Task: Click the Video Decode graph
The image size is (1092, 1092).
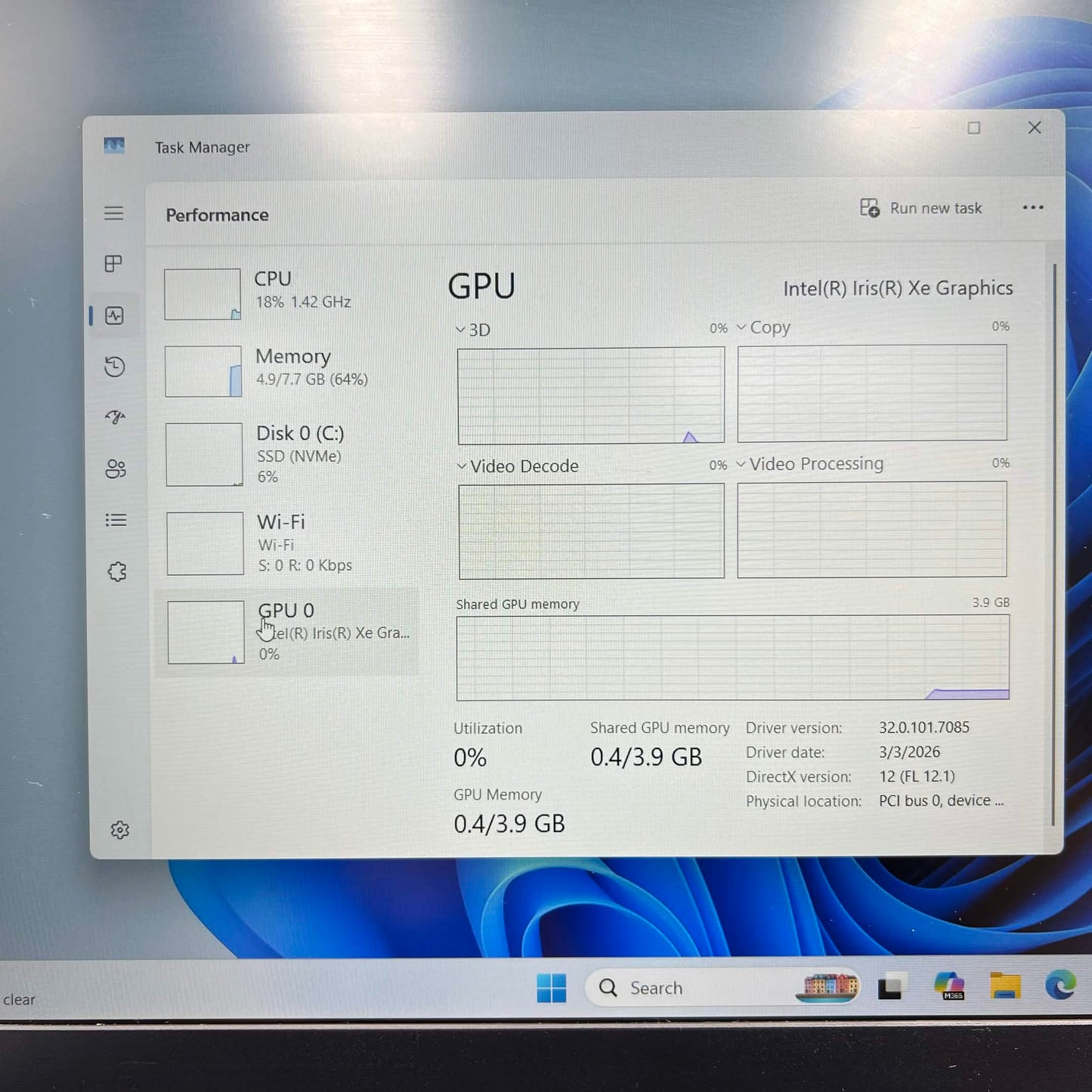Action: [592, 531]
